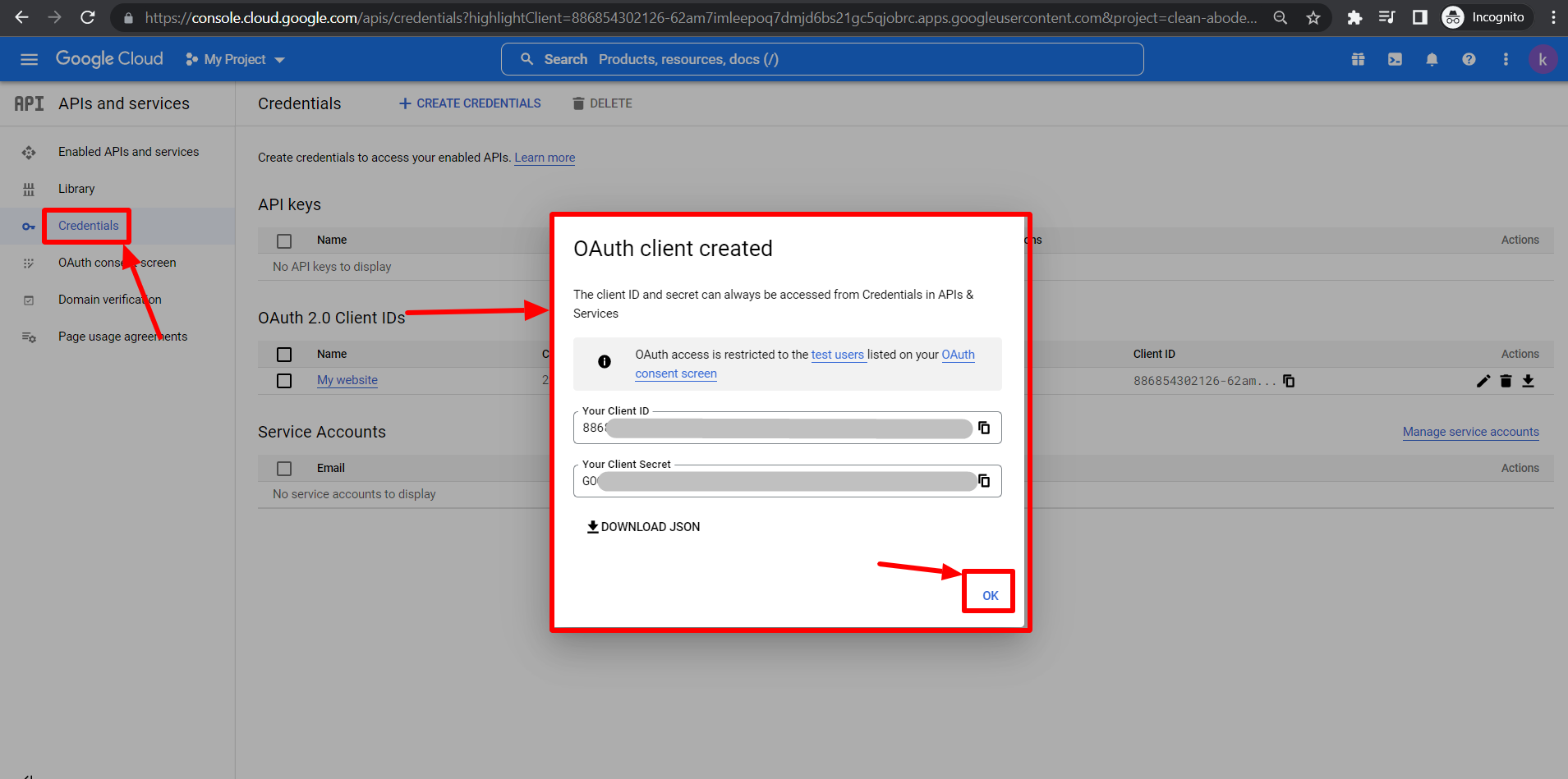Activate Cloud Shell terminal icon

(1395, 59)
